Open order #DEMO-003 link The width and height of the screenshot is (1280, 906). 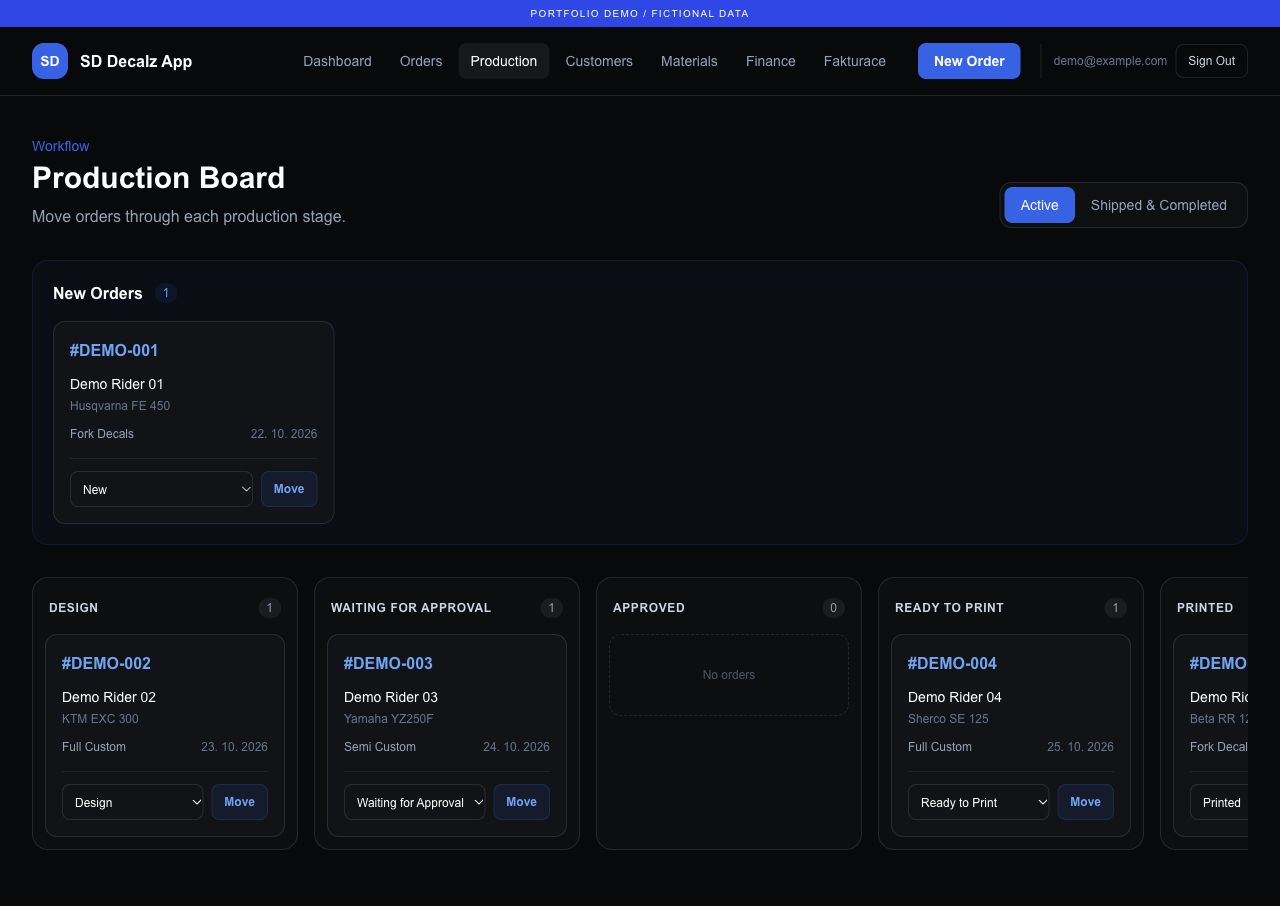[388, 663]
